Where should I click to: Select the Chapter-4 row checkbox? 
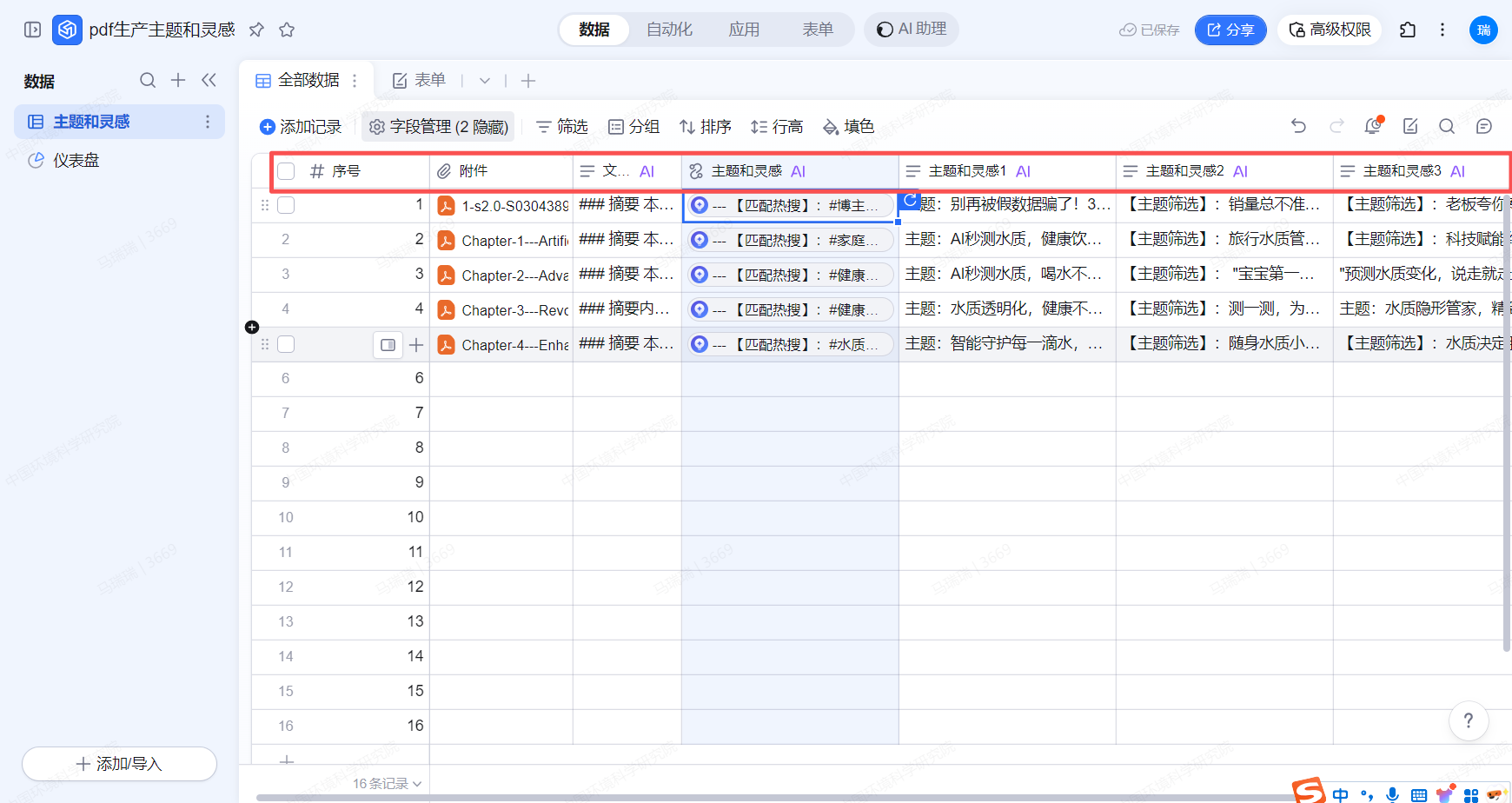coord(286,344)
